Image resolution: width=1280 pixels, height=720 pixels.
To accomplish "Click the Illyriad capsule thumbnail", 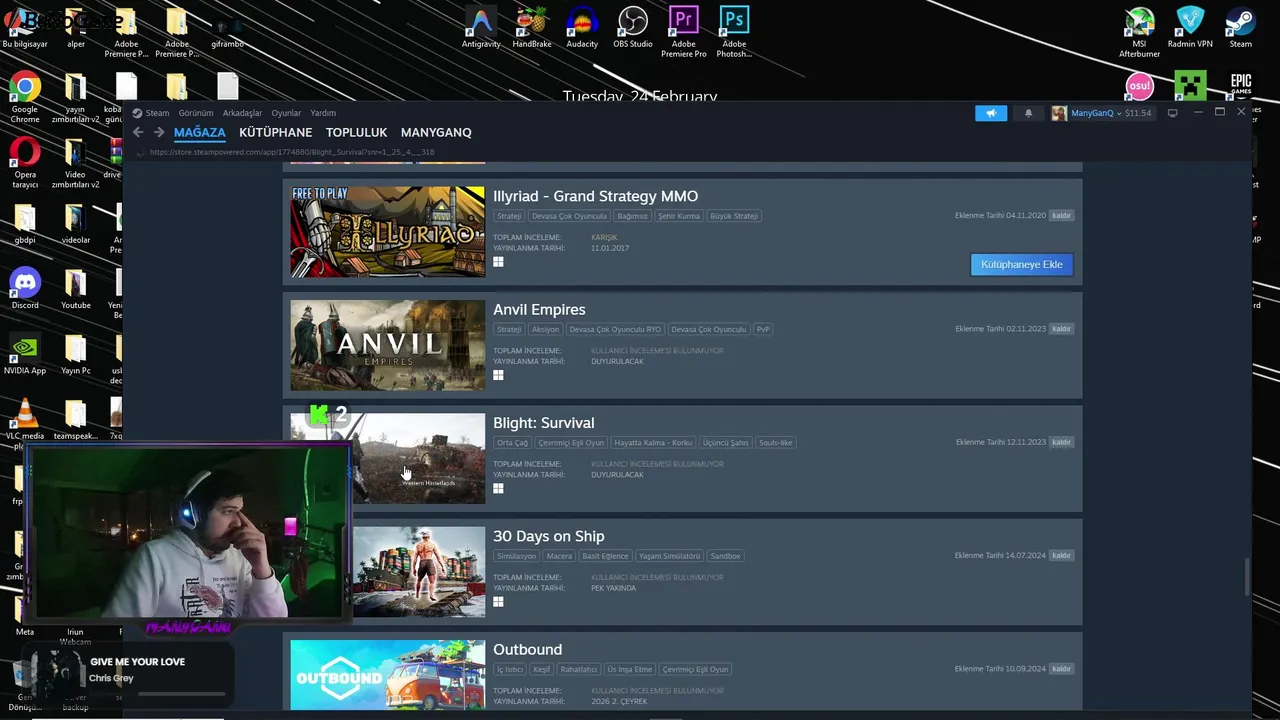I will click(387, 232).
